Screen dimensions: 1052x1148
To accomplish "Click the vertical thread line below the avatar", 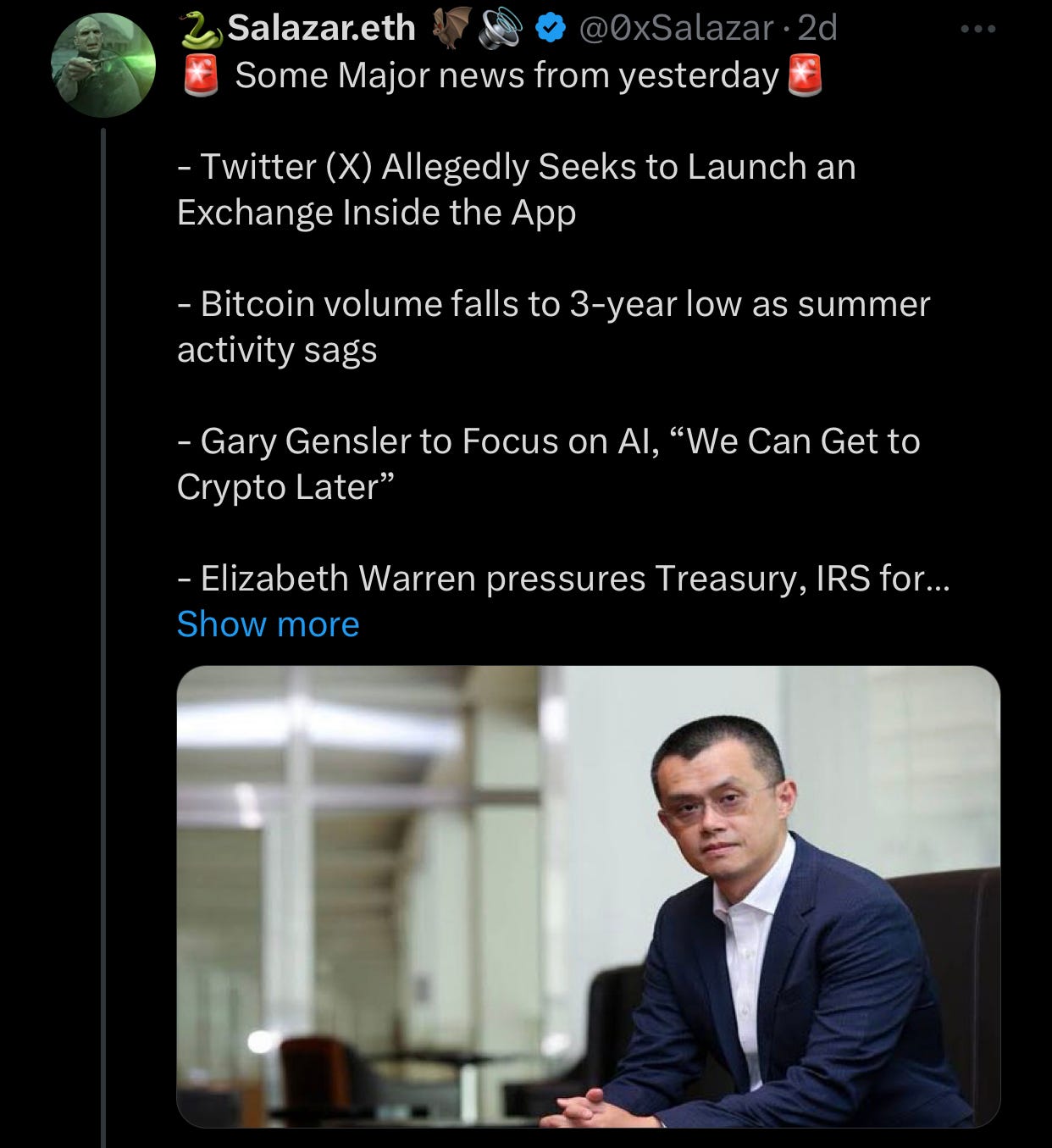I will coord(103,635).
